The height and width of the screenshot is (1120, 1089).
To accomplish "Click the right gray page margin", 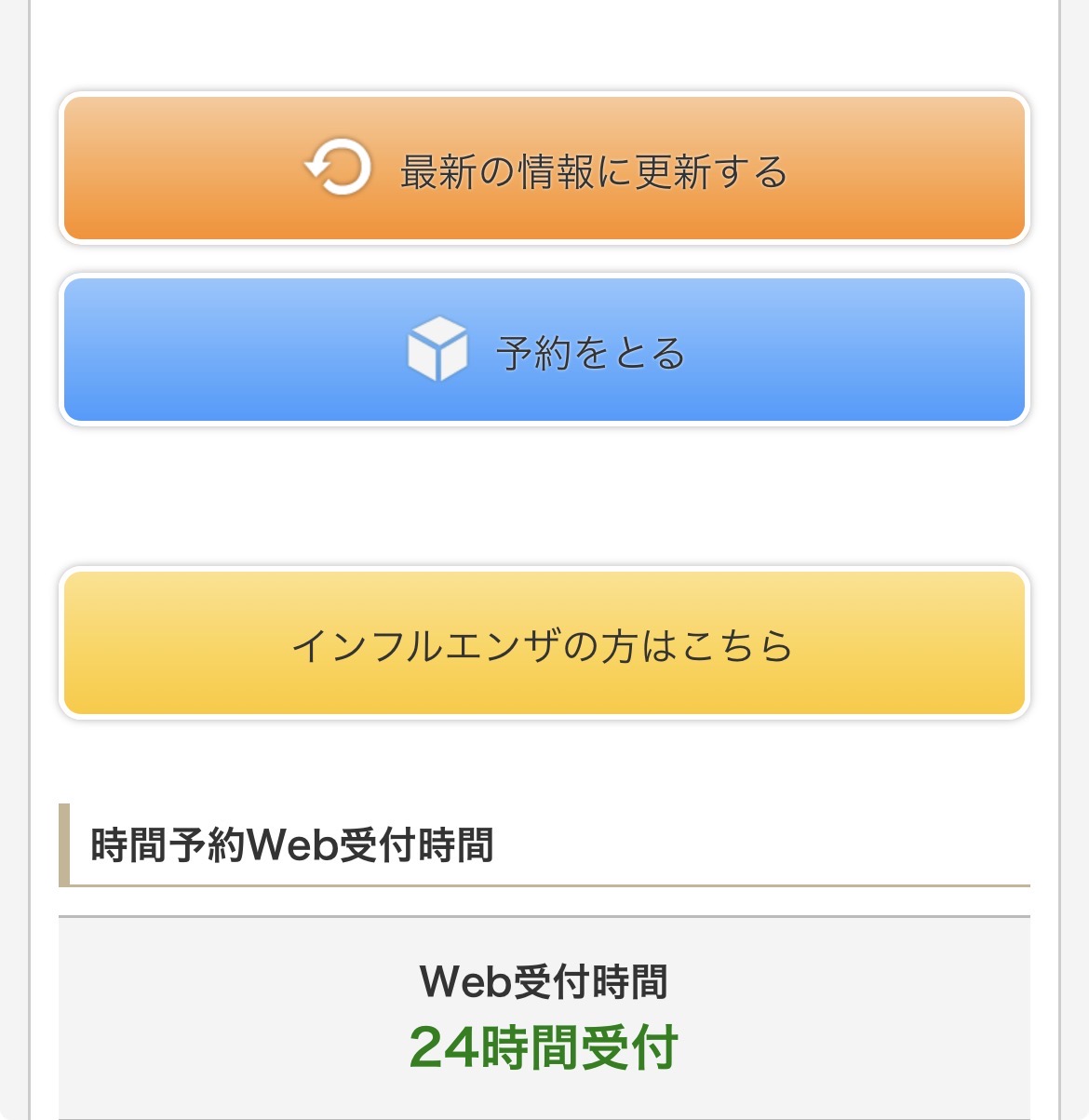I will 1075,559.
